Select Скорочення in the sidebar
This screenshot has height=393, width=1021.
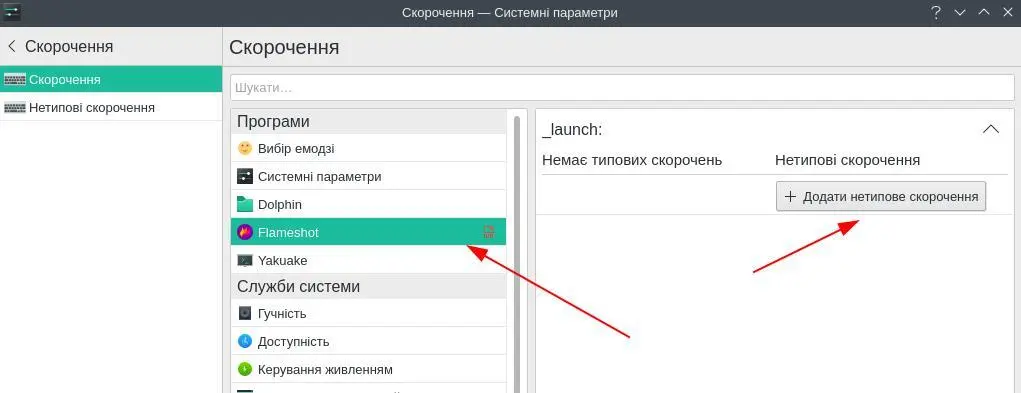coord(111,79)
